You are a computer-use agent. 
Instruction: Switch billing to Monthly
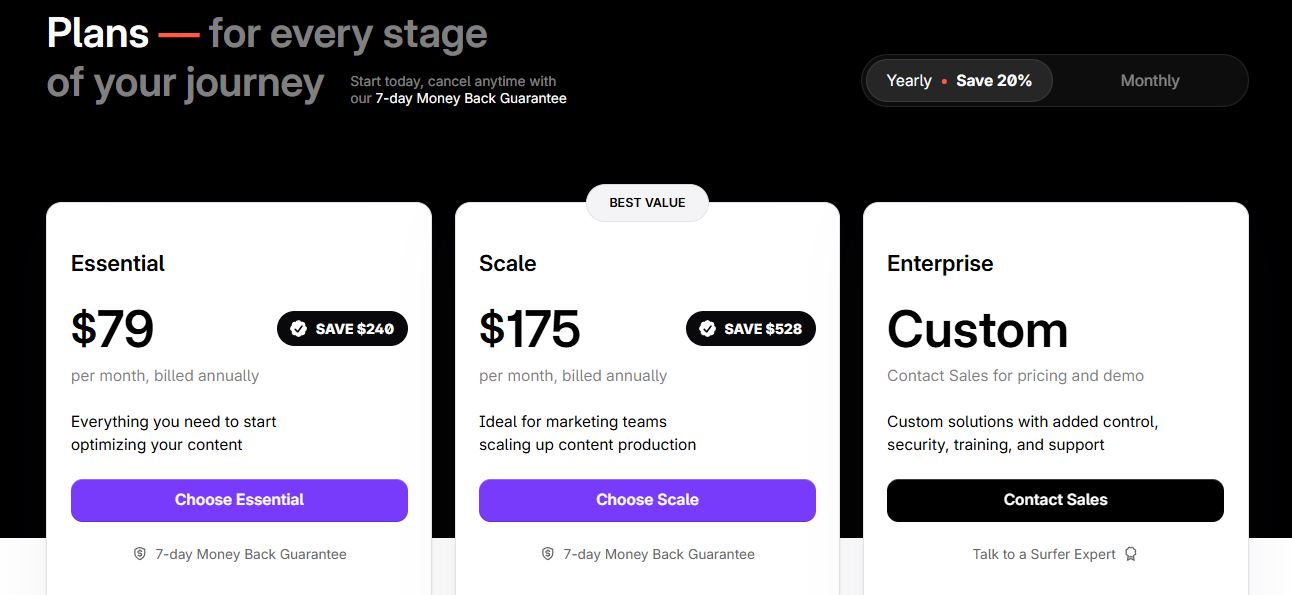1149,81
